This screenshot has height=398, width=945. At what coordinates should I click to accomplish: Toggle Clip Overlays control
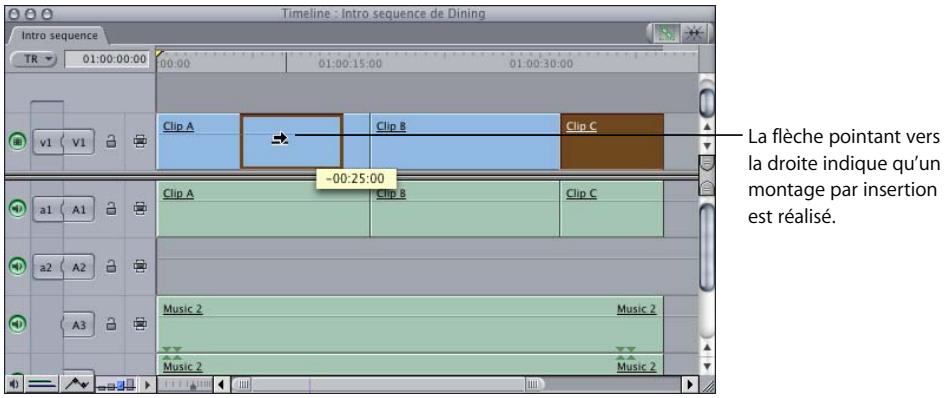coord(77,384)
